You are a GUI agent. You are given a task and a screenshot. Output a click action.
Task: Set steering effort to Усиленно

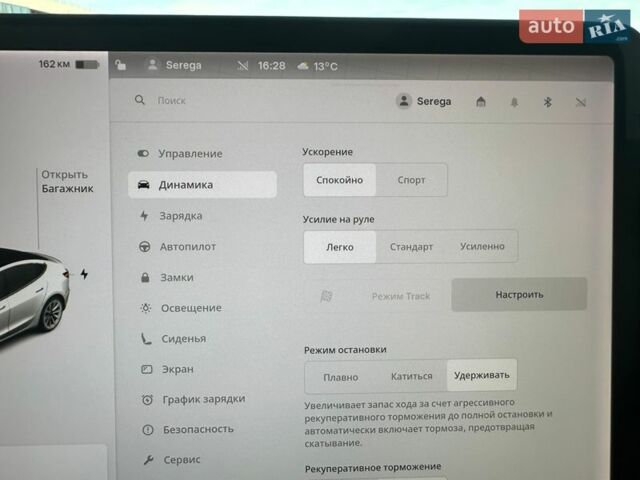click(x=482, y=247)
